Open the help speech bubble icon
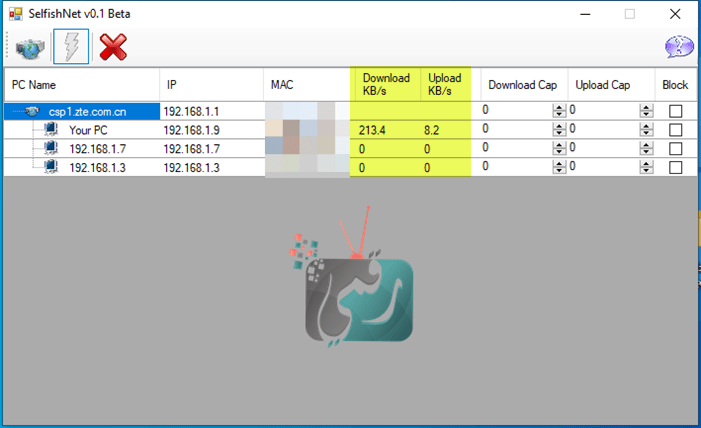The width and height of the screenshot is (701, 428). (x=679, y=47)
